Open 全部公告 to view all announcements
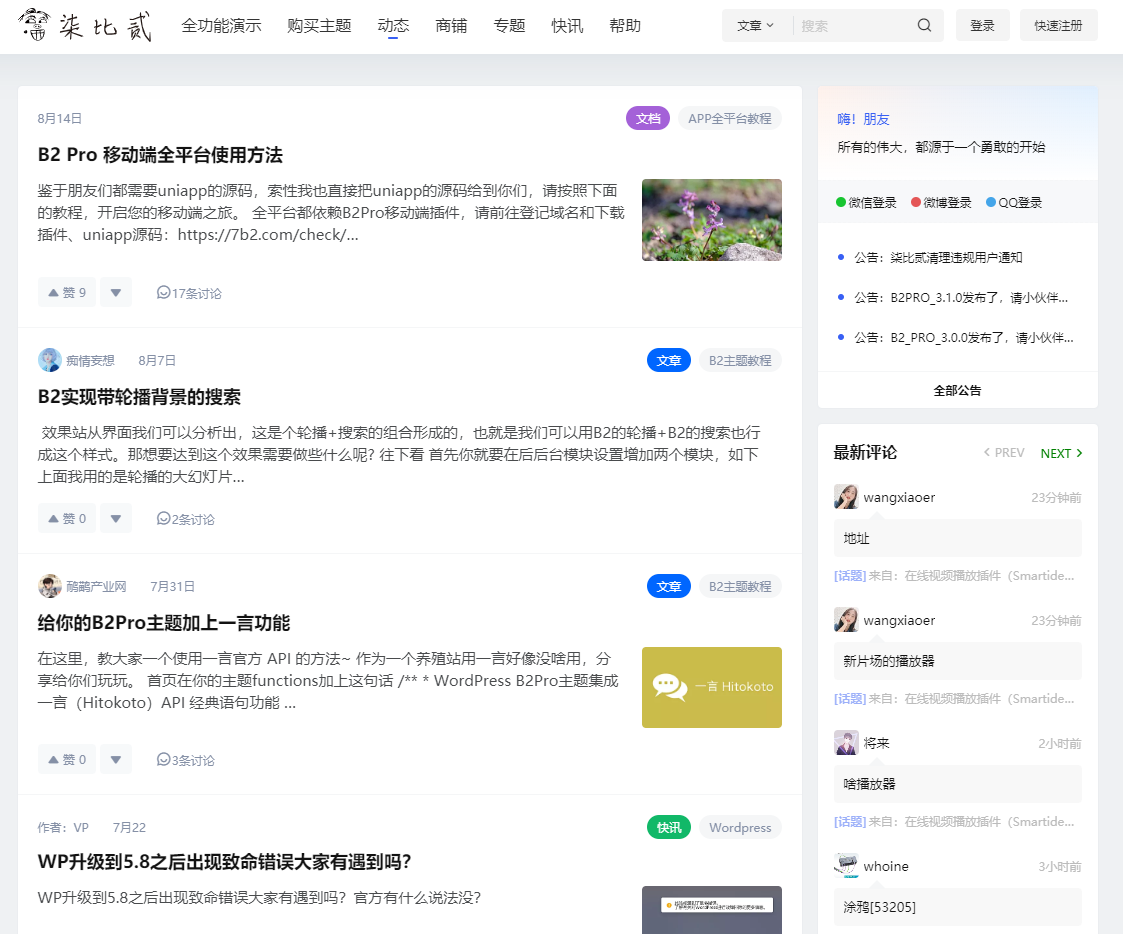 956,390
